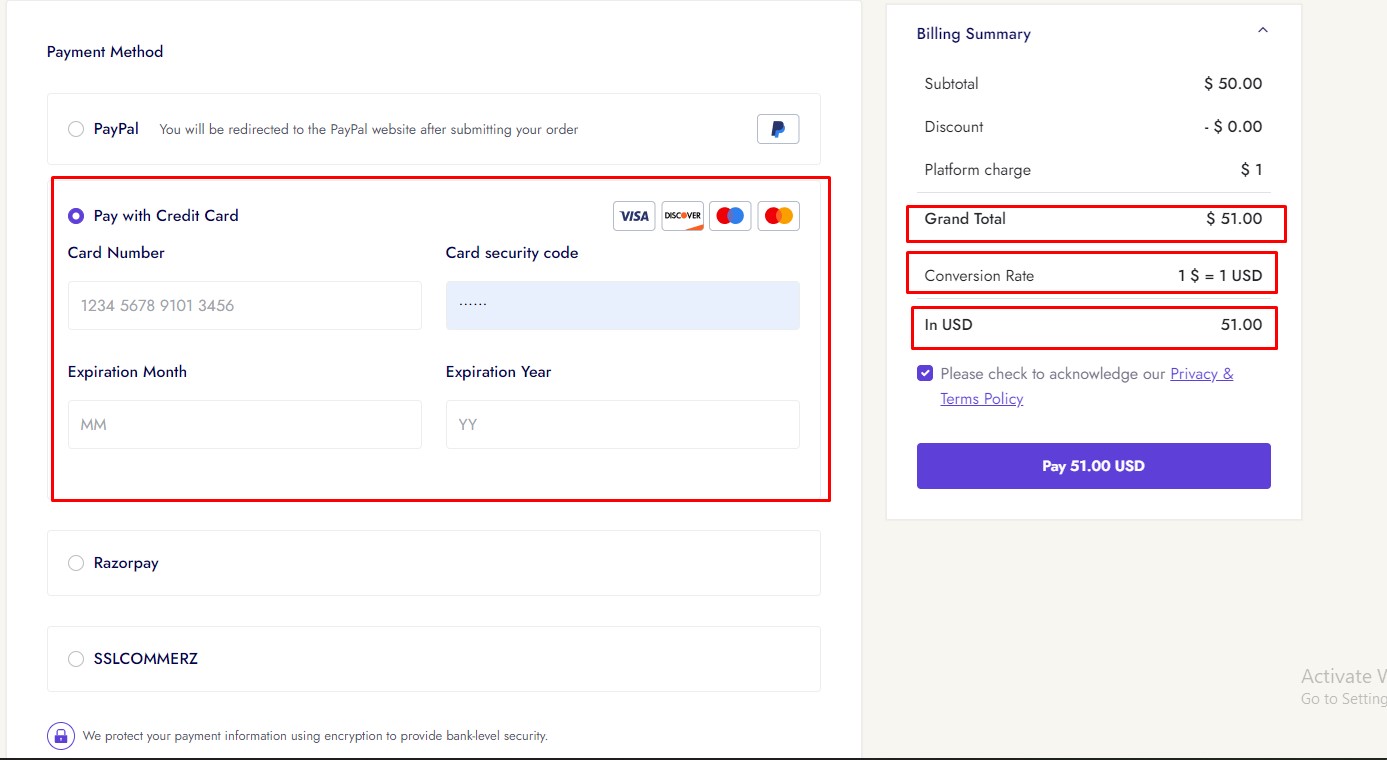Select the SSLCOMMERZ radio button
The image size is (1387, 760).
(x=76, y=659)
